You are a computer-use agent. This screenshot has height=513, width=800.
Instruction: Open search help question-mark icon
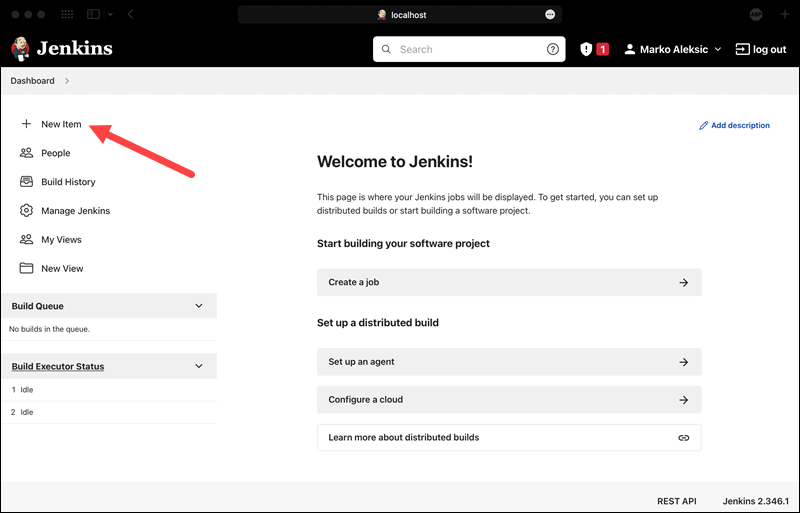coord(553,49)
